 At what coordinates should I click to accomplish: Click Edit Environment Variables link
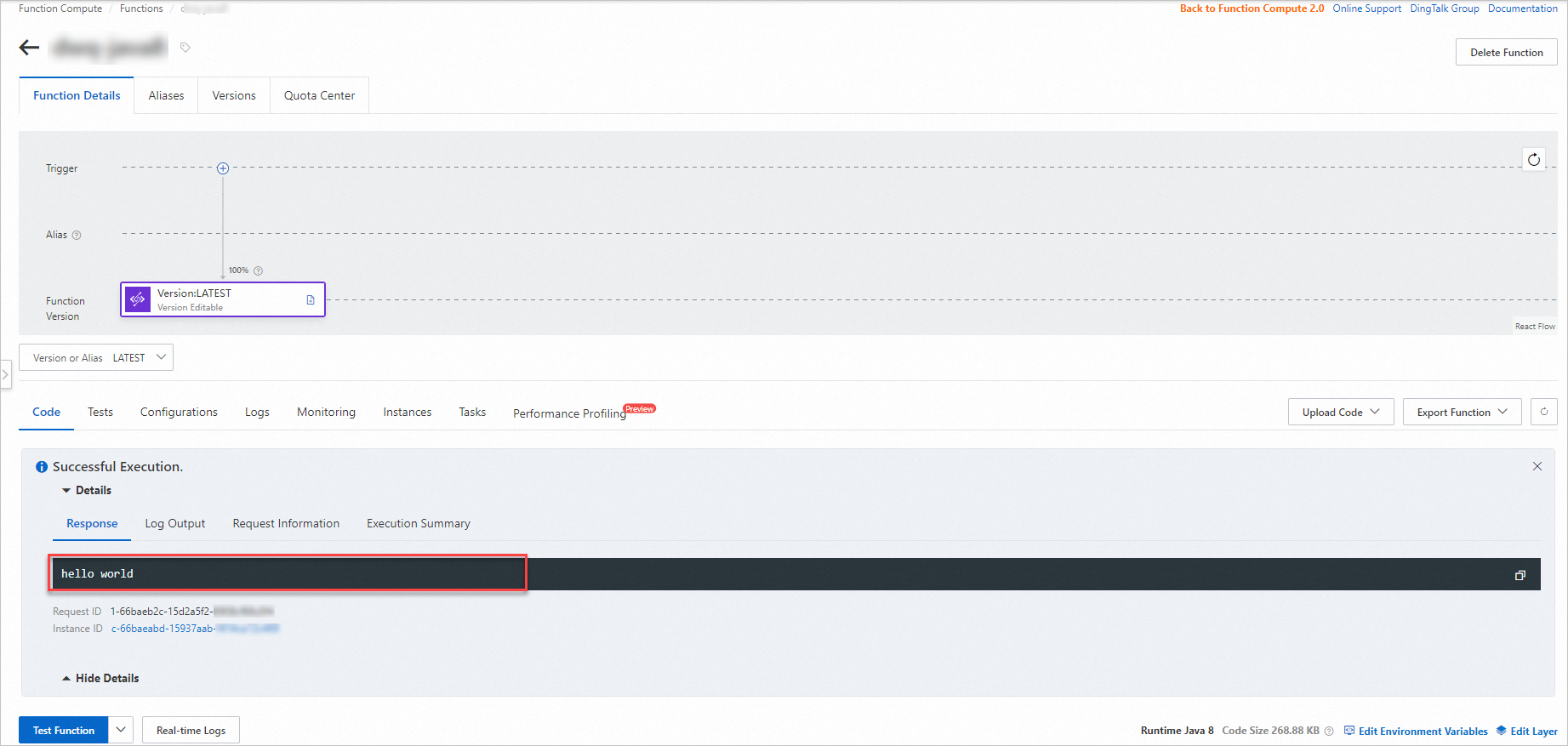[x=1416, y=731]
